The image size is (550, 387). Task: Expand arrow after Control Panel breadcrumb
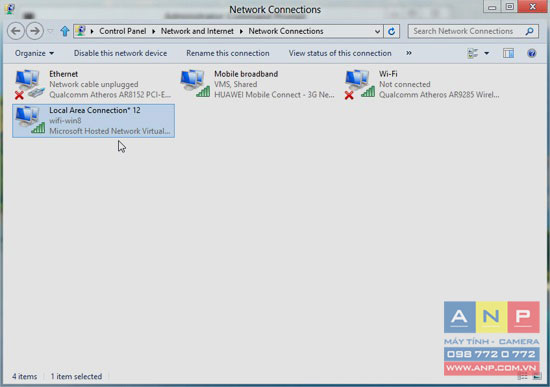pos(154,31)
